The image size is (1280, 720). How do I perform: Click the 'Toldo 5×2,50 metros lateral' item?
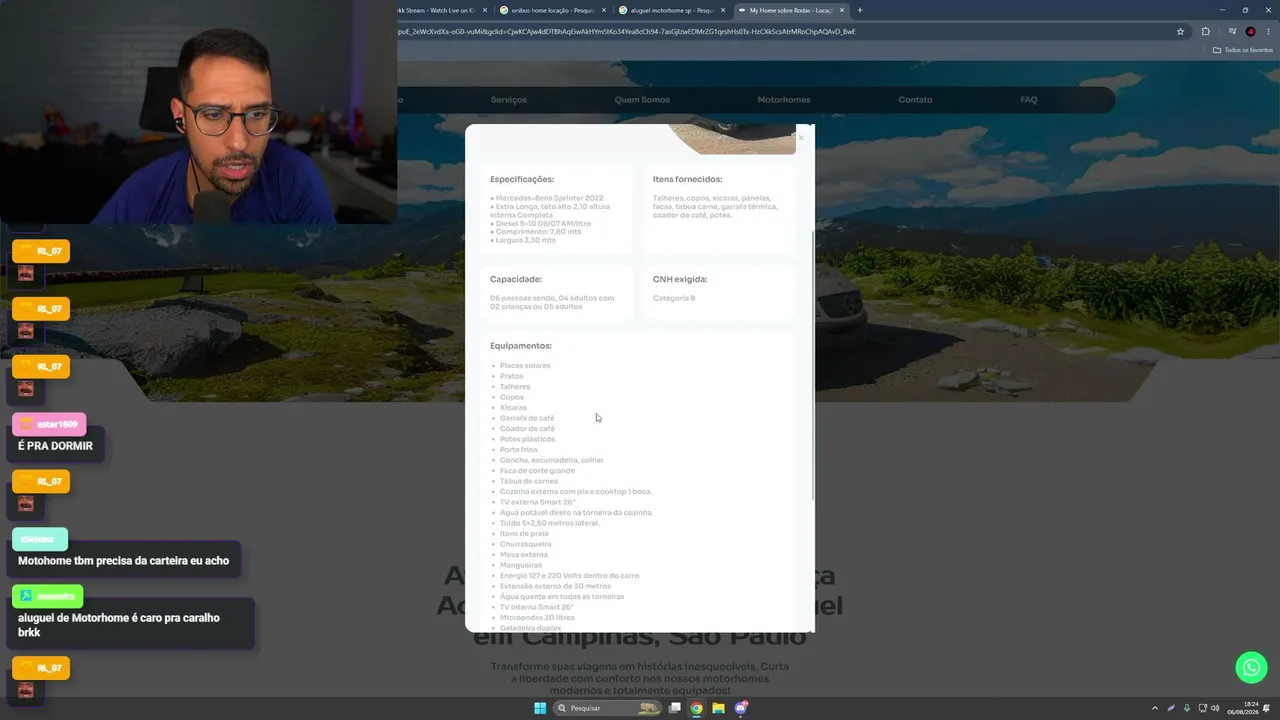coord(550,523)
